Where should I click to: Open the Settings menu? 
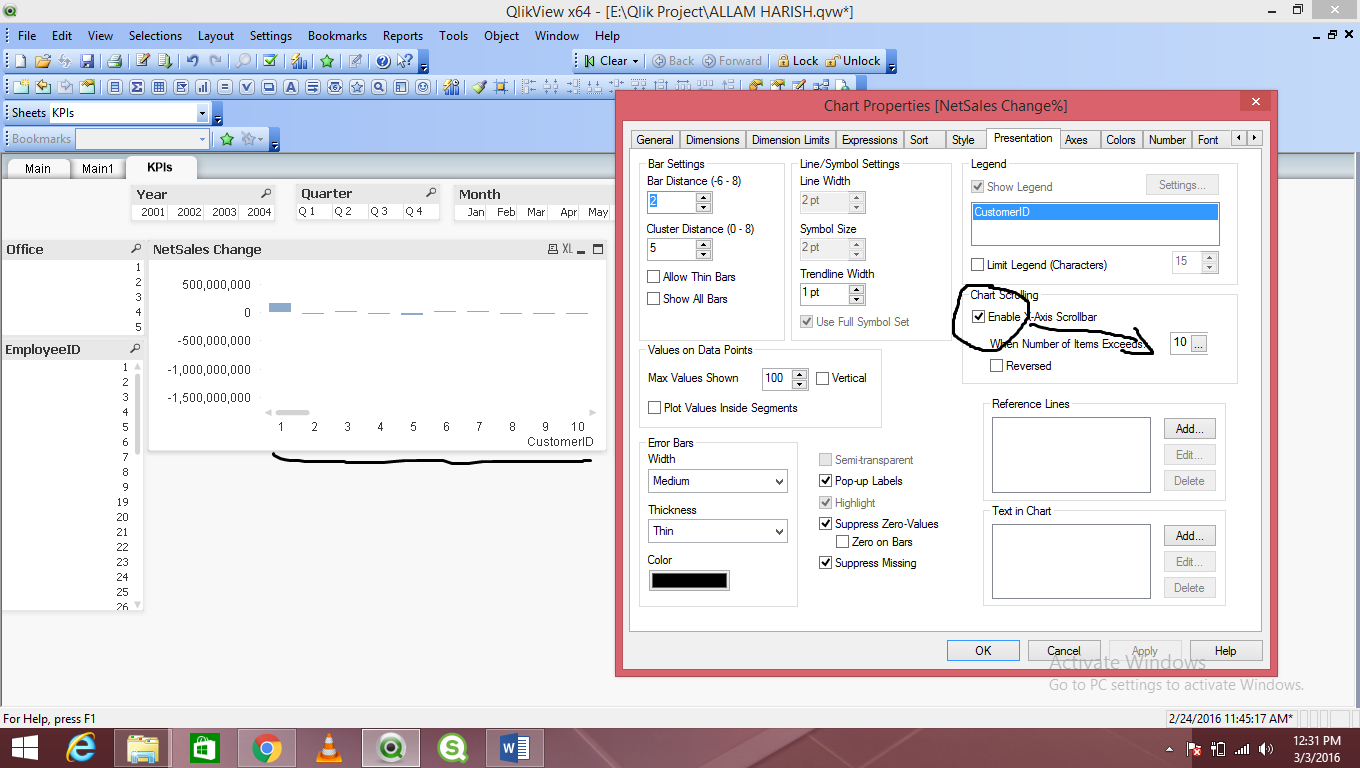click(x=270, y=36)
